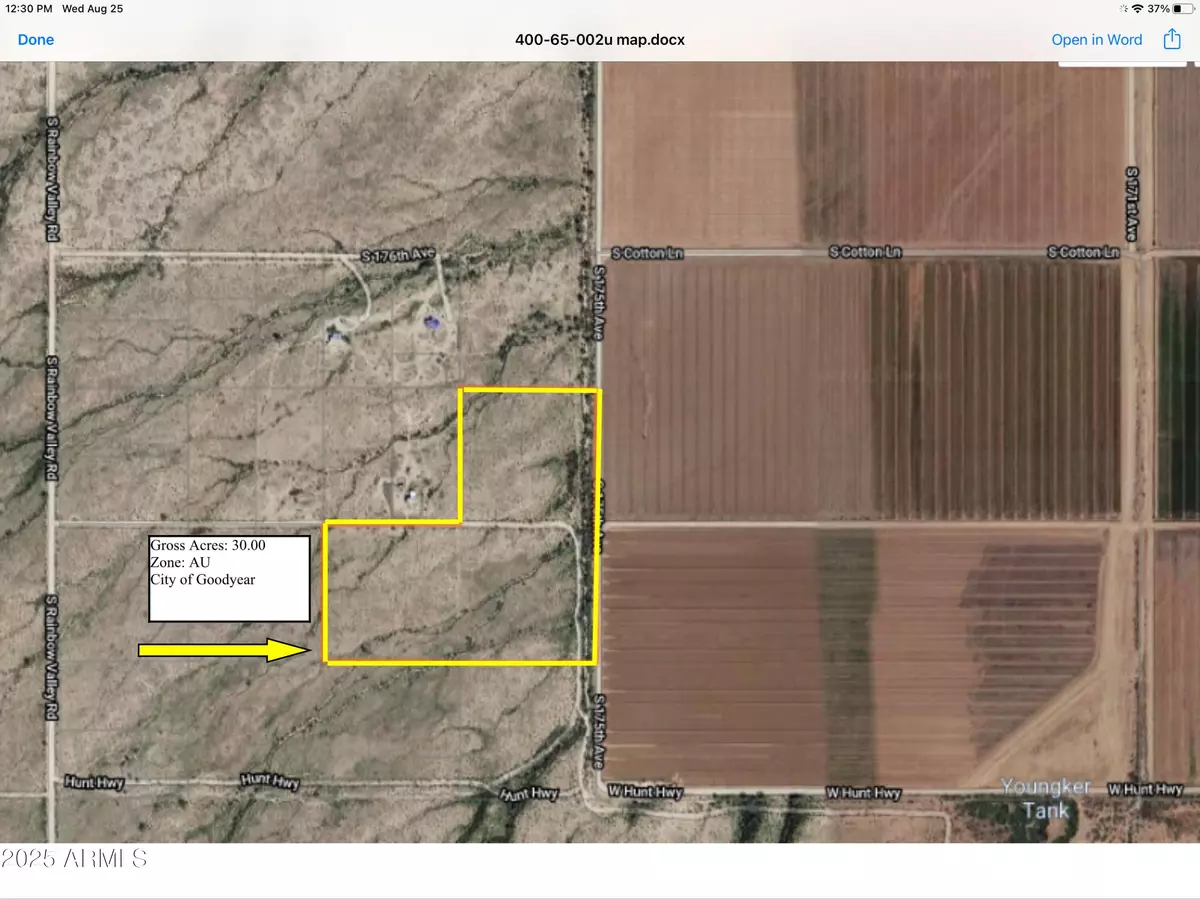Tap the Share icon next to Open in Word
This screenshot has width=1200, height=899.
pyautogui.click(x=1170, y=39)
